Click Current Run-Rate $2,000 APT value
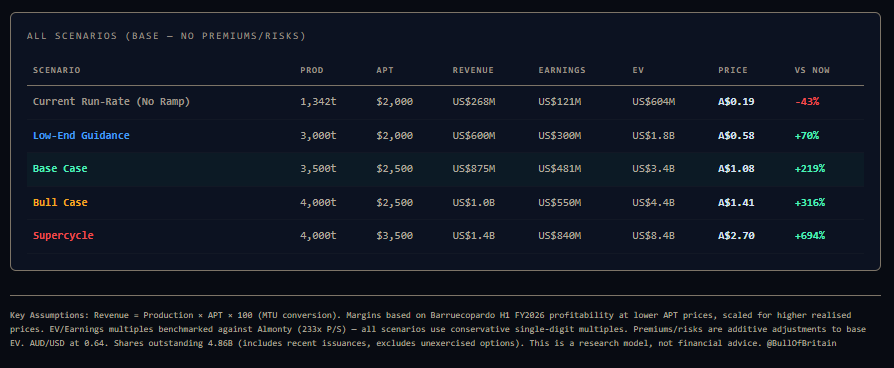894x368 pixels. pyautogui.click(x=395, y=102)
